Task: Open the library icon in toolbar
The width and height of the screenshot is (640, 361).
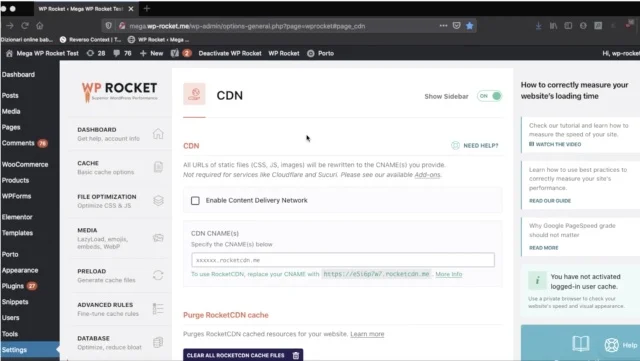Action: tap(553, 26)
